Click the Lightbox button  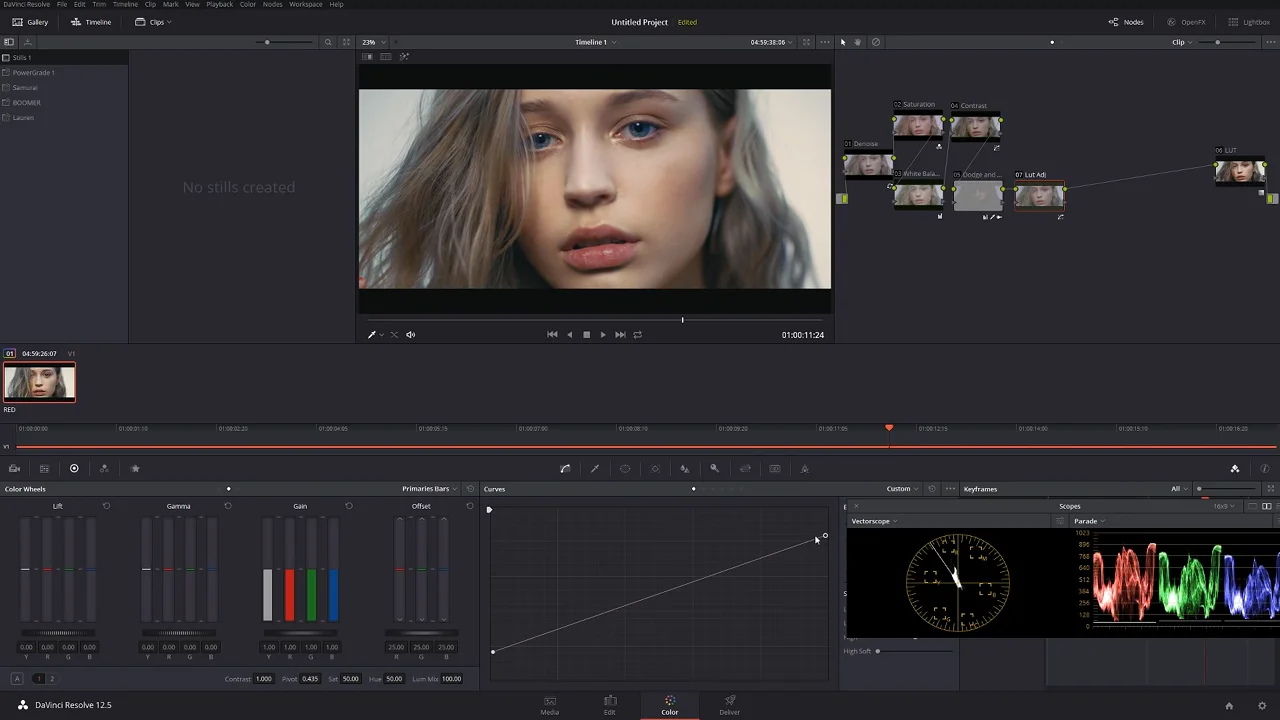pyautogui.click(x=1249, y=22)
